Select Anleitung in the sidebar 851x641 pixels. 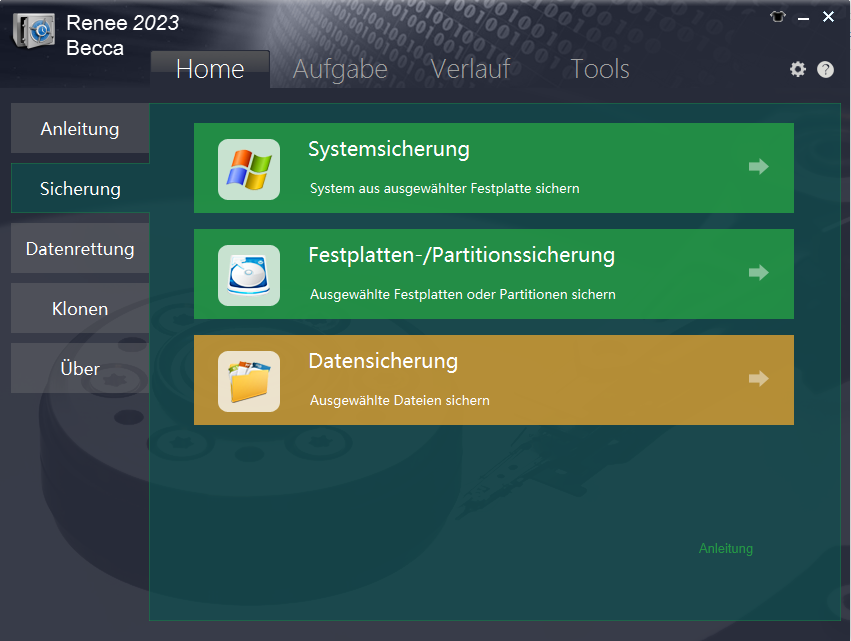[x=80, y=129]
